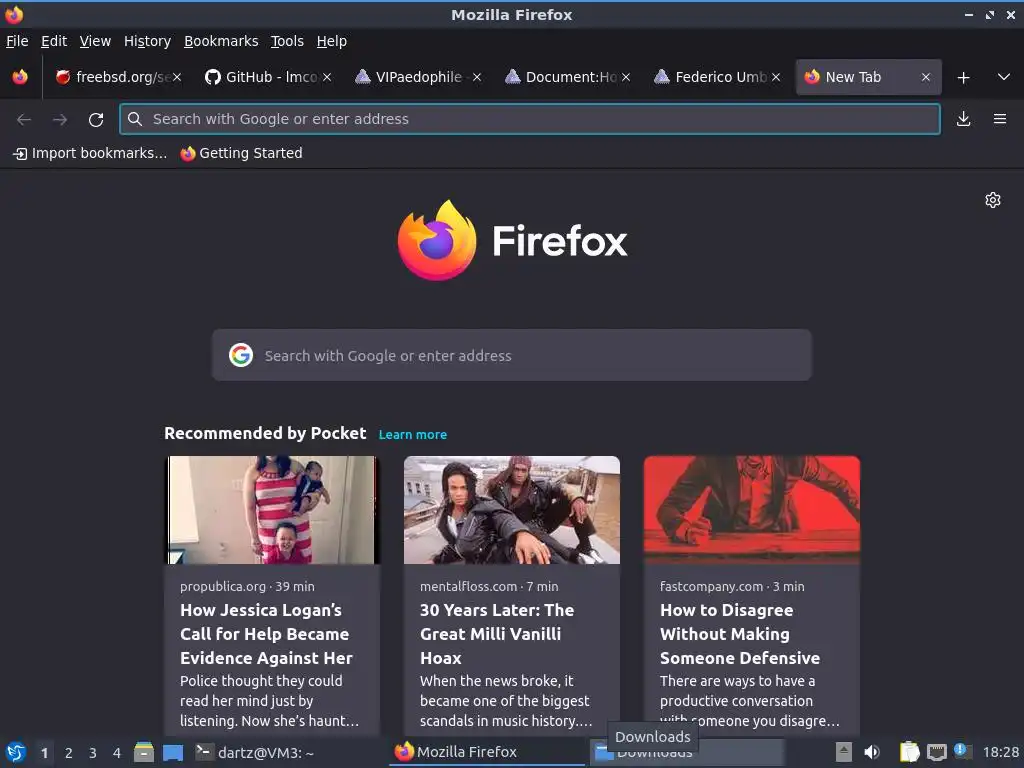This screenshot has height=768, width=1024.
Task: Click the blue show desktop icon in taskbar
Action: [x=173, y=753]
